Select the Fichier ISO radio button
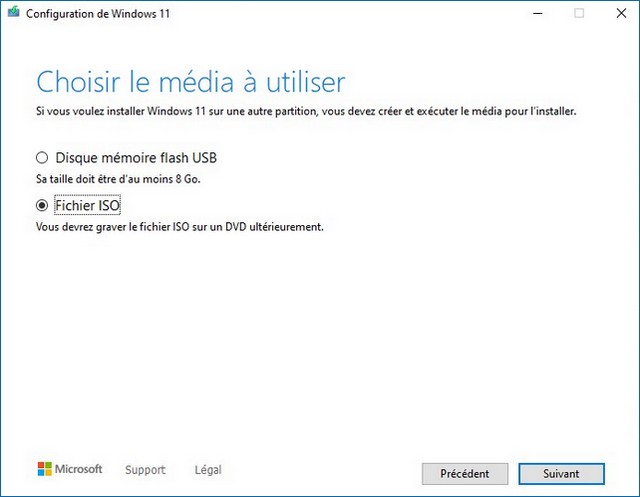The image size is (640, 497). 42,205
